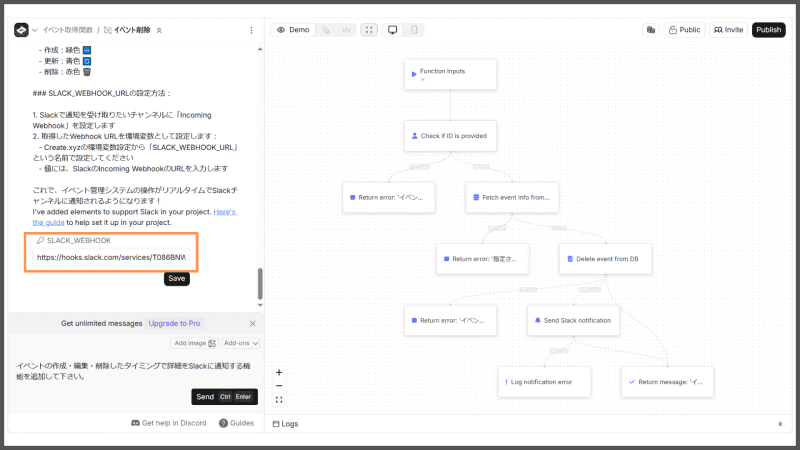Select the Send Slack notification node
Screen dimensions: 800x450
click(x=573, y=320)
